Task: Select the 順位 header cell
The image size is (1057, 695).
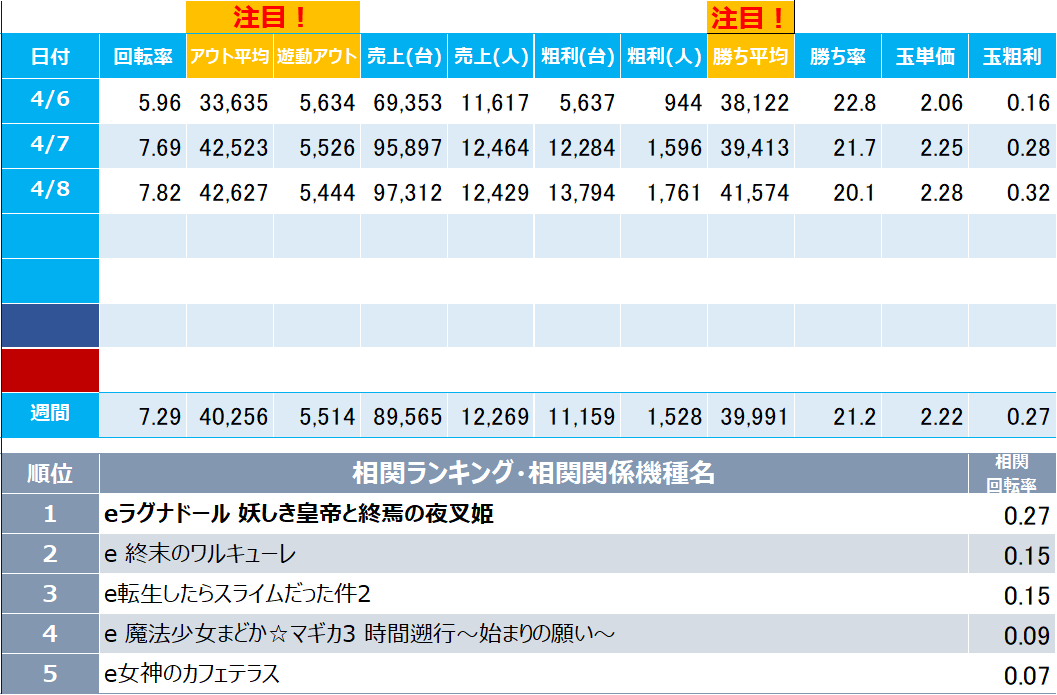Action: click(50, 473)
